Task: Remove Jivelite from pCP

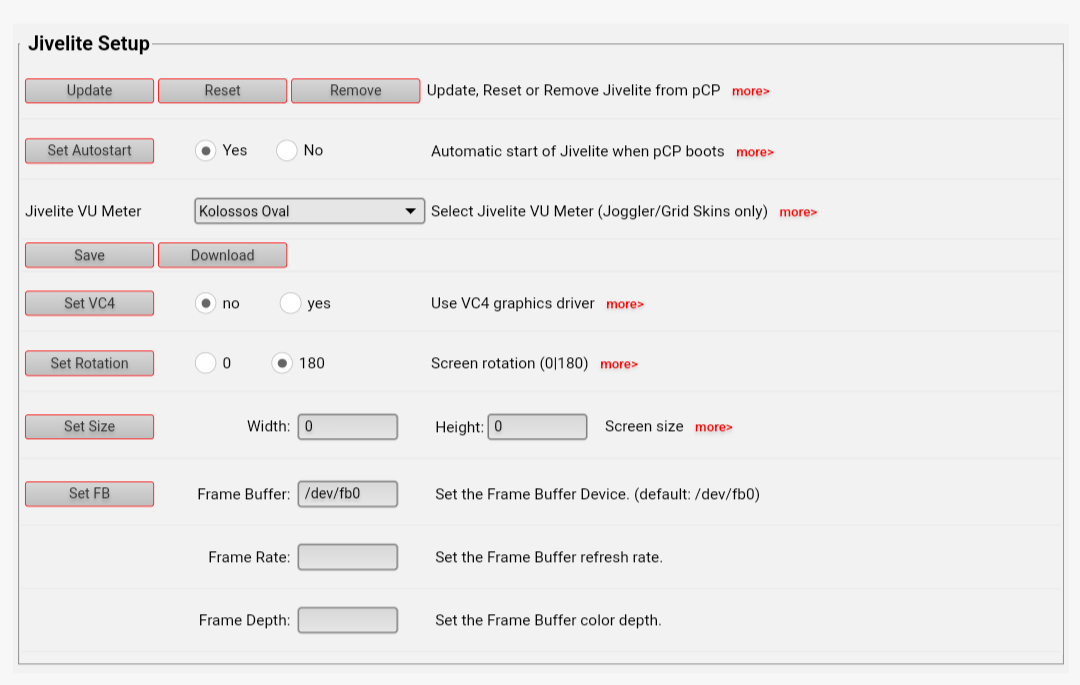Action: (355, 91)
